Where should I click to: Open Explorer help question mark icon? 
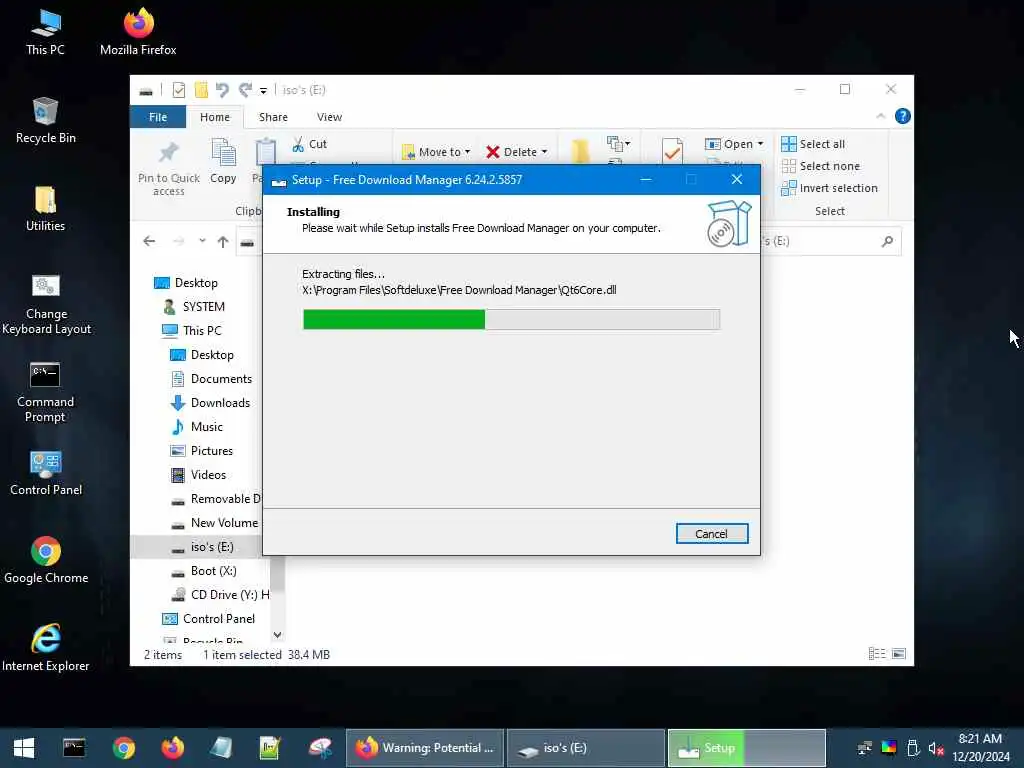(x=903, y=116)
